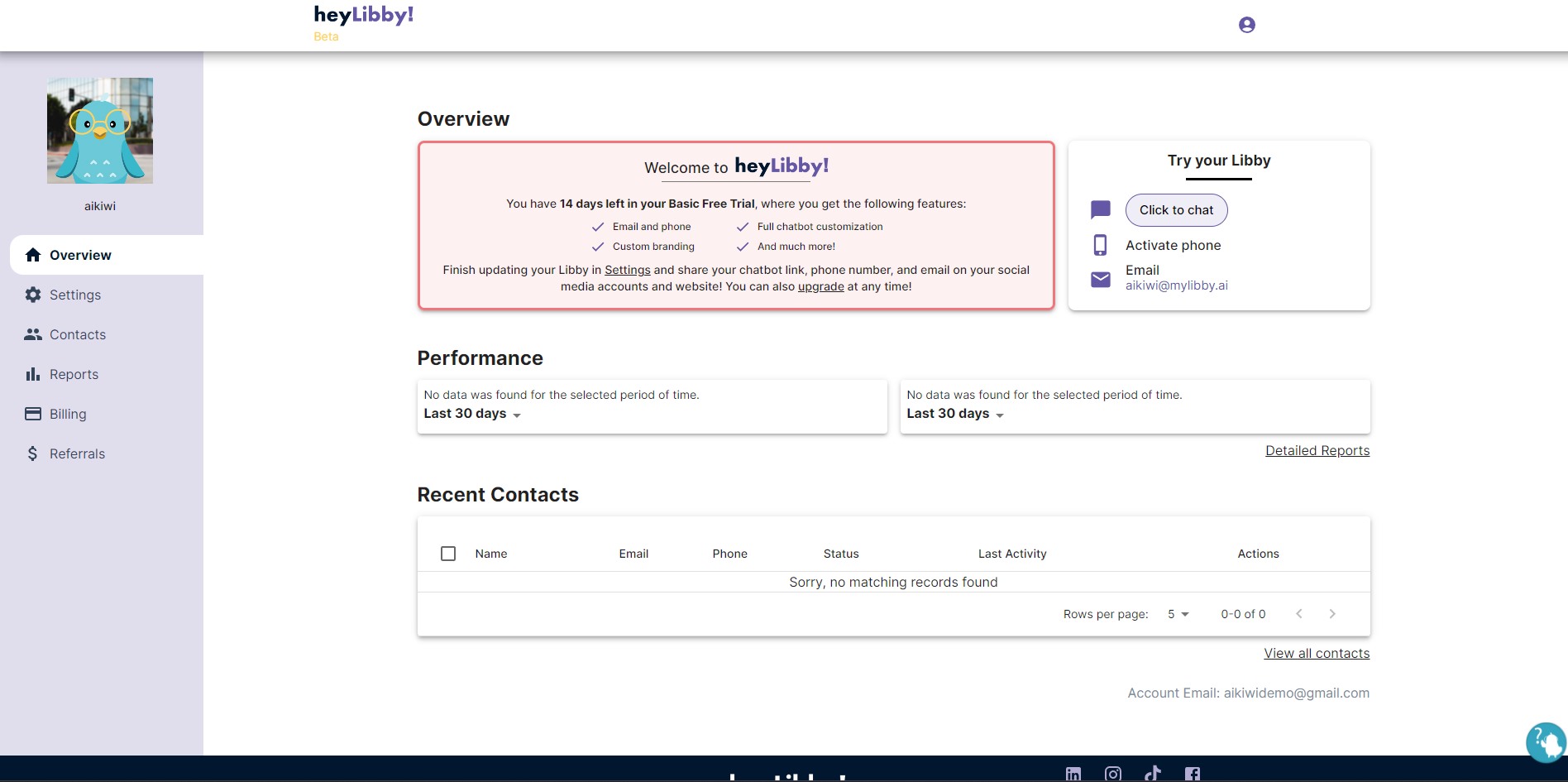Click the 0-0 of 0 pagination text
This screenshot has height=782, width=1568.
(1243, 614)
